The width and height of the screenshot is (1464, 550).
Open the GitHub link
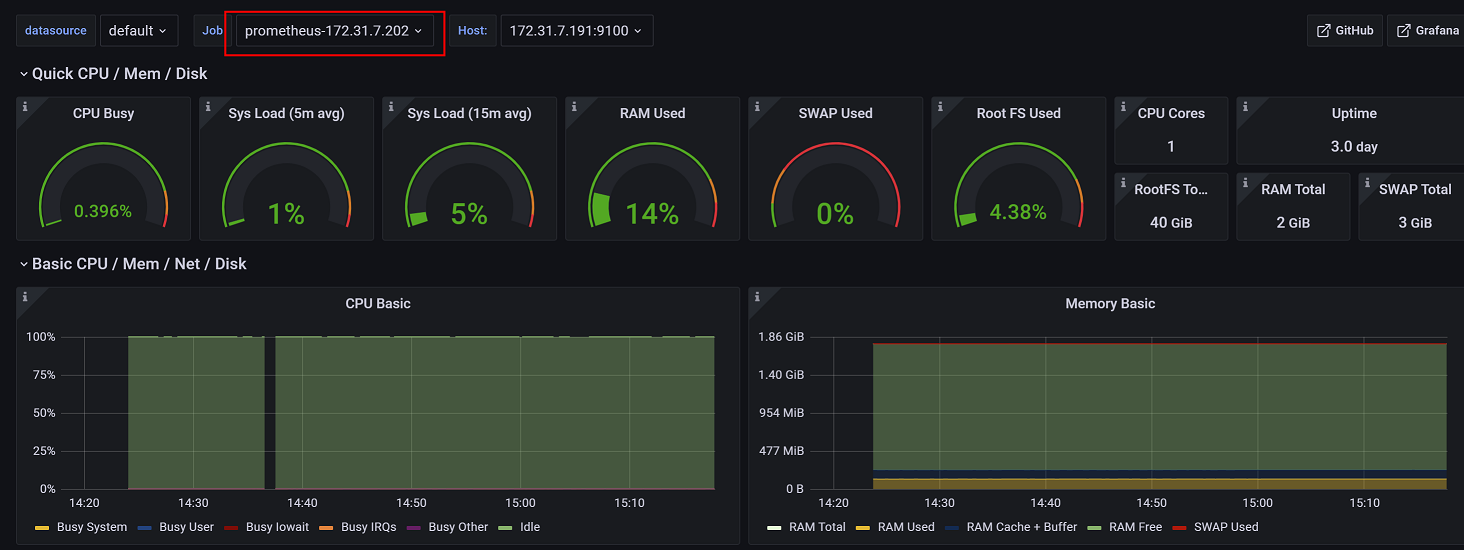[1345, 31]
